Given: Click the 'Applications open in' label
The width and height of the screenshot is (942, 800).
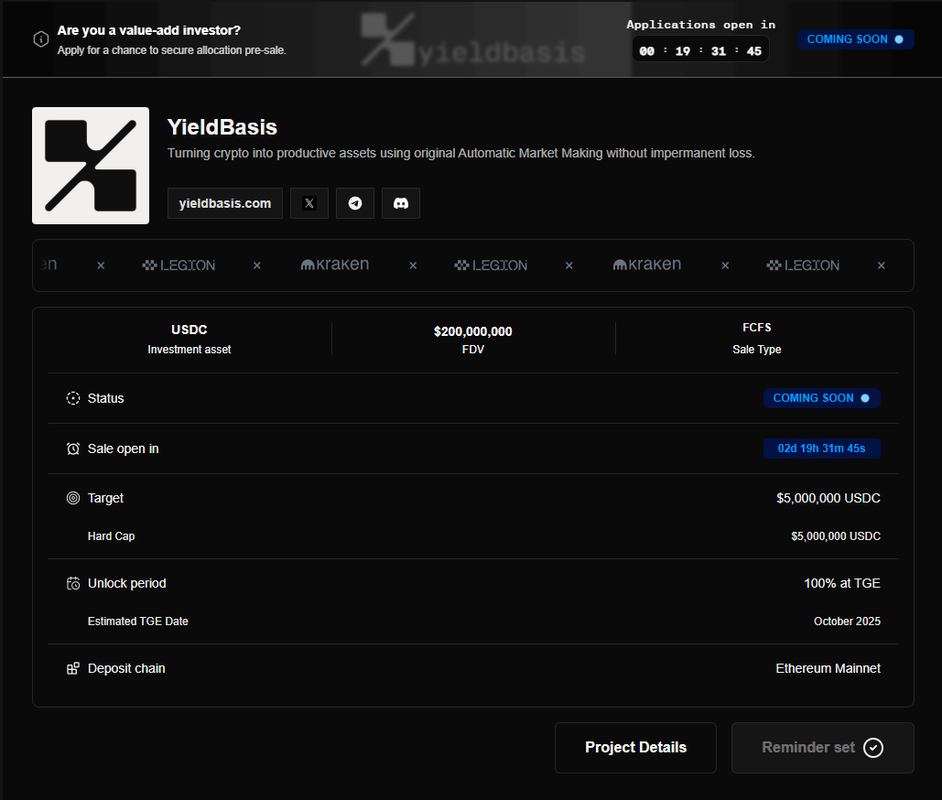Looking at the screenshot, I should tap(700, 25).
